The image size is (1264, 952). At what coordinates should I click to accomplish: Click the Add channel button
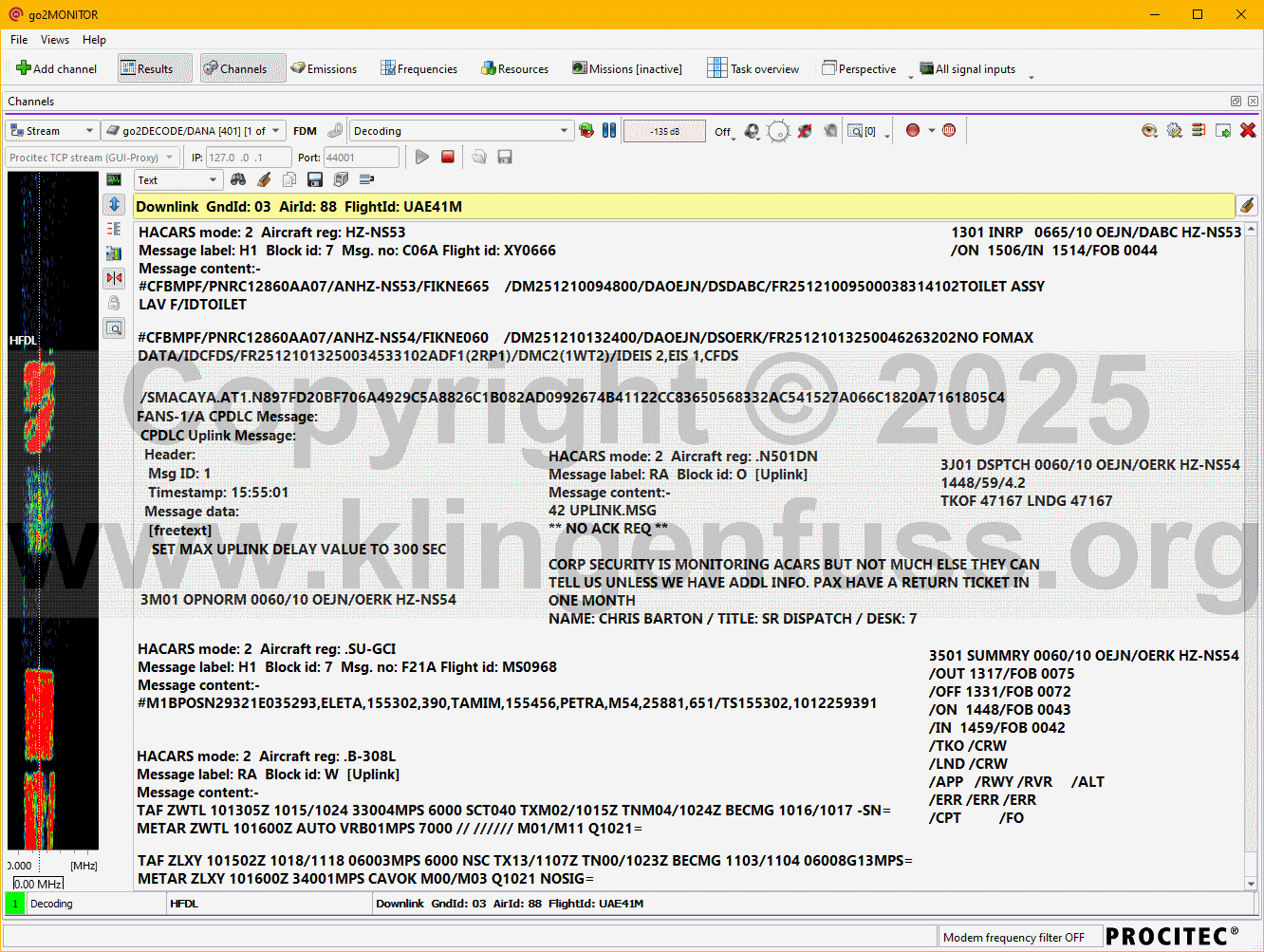[x=57, y=68]
